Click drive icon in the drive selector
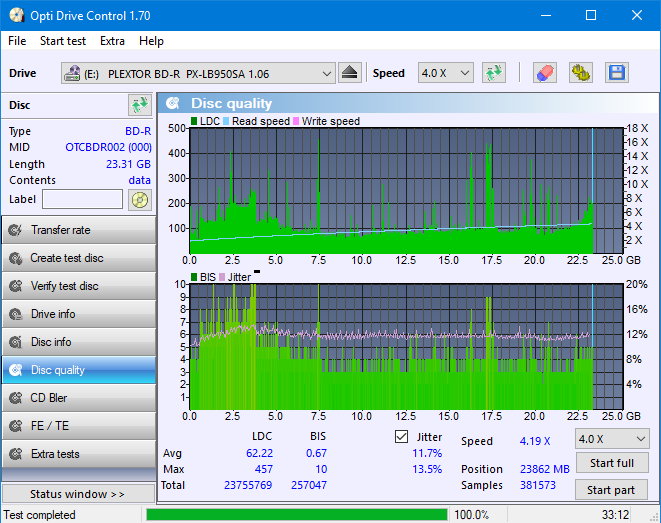Viewport: 661px width, 523px height. click(x=72, y=73)
